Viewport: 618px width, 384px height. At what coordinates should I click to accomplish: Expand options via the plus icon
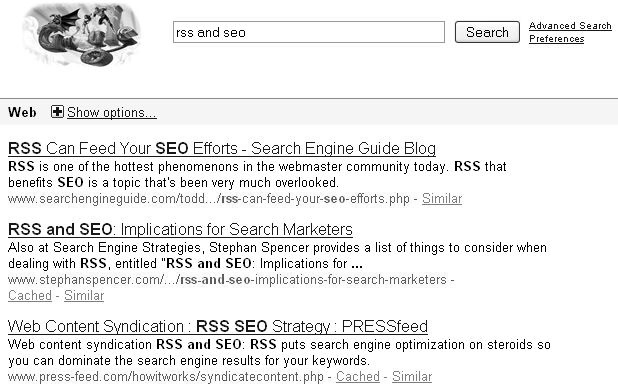pyautogui.click(x=57, y=112)
